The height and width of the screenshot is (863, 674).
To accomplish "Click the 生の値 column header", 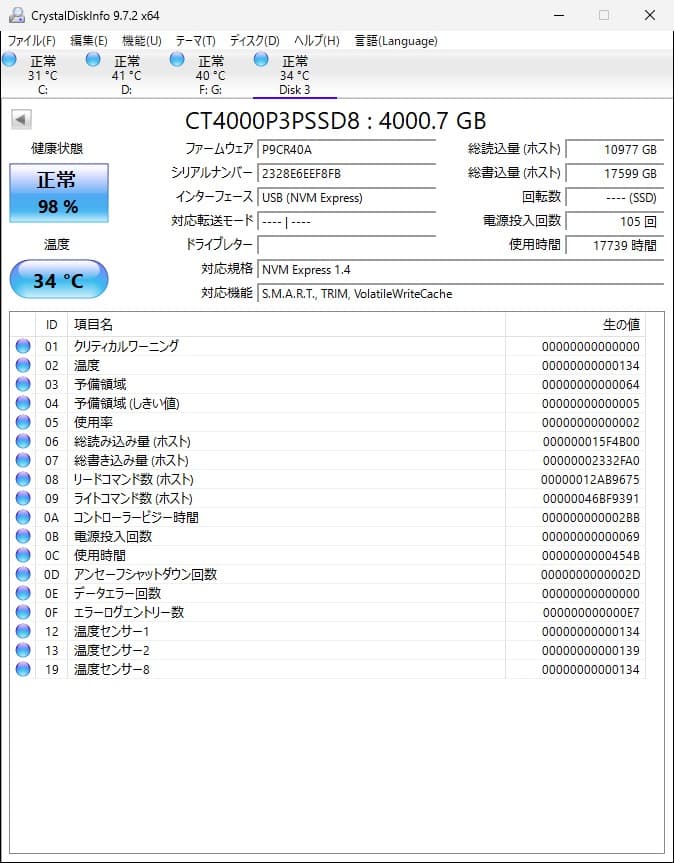I will 576,325.
